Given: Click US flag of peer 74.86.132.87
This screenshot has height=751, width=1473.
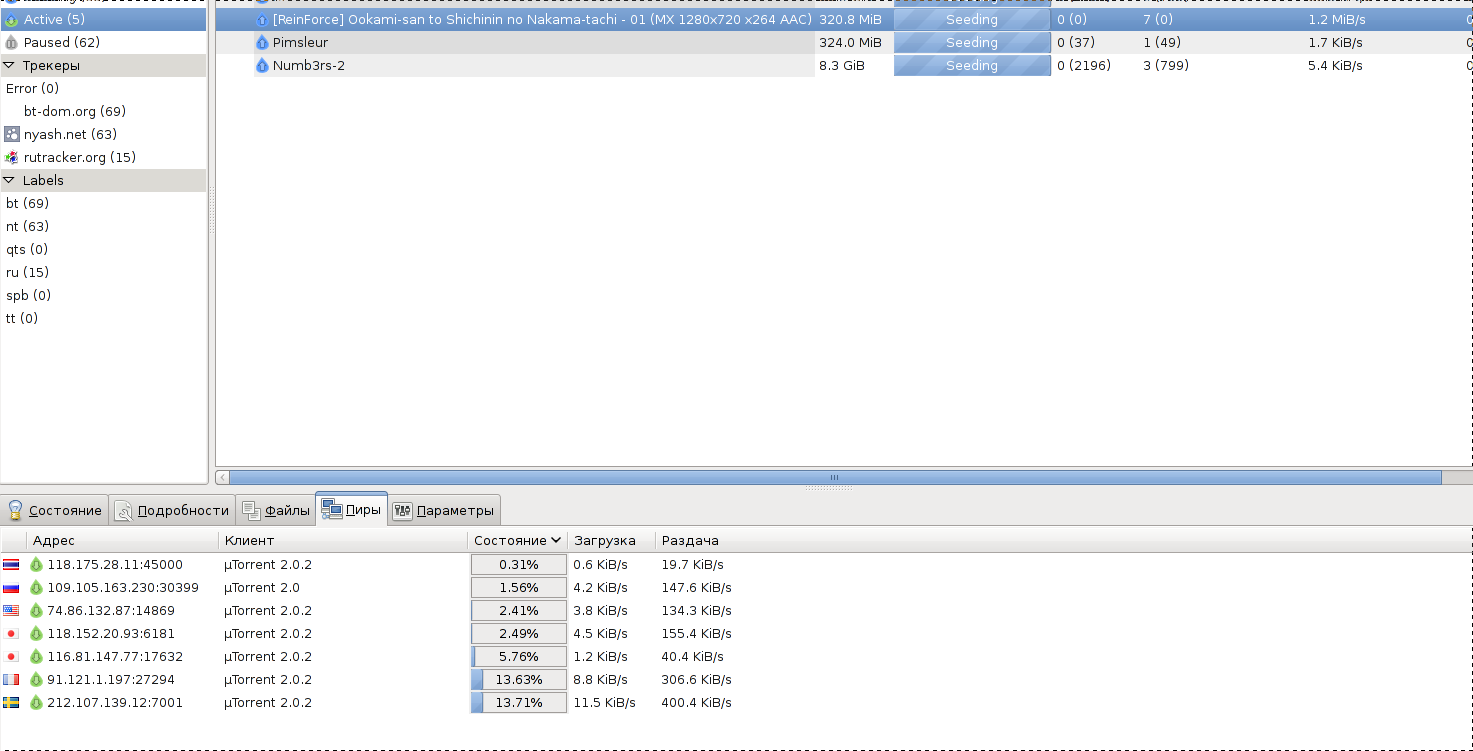Looking at the screenshot, I should coord(11,610).
